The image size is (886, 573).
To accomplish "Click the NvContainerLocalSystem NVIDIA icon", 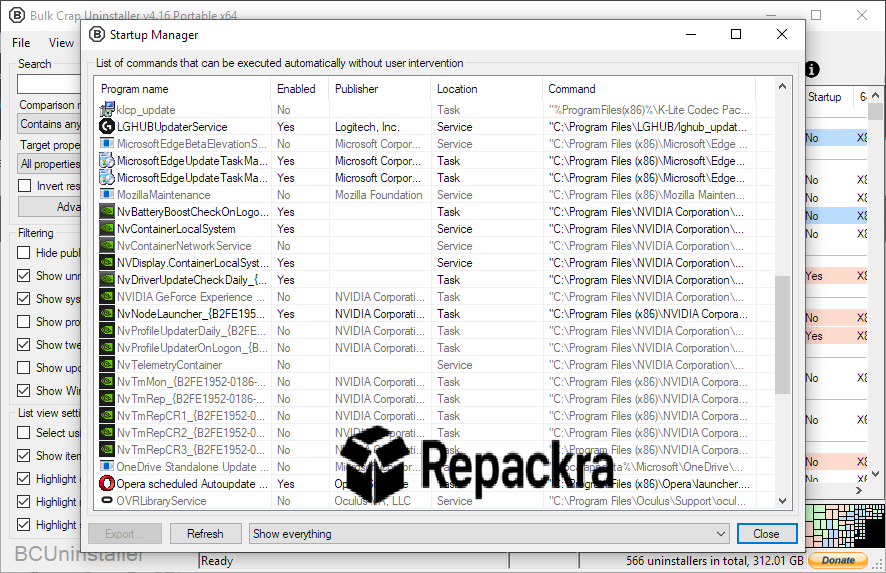I will [x=107, y=228].
